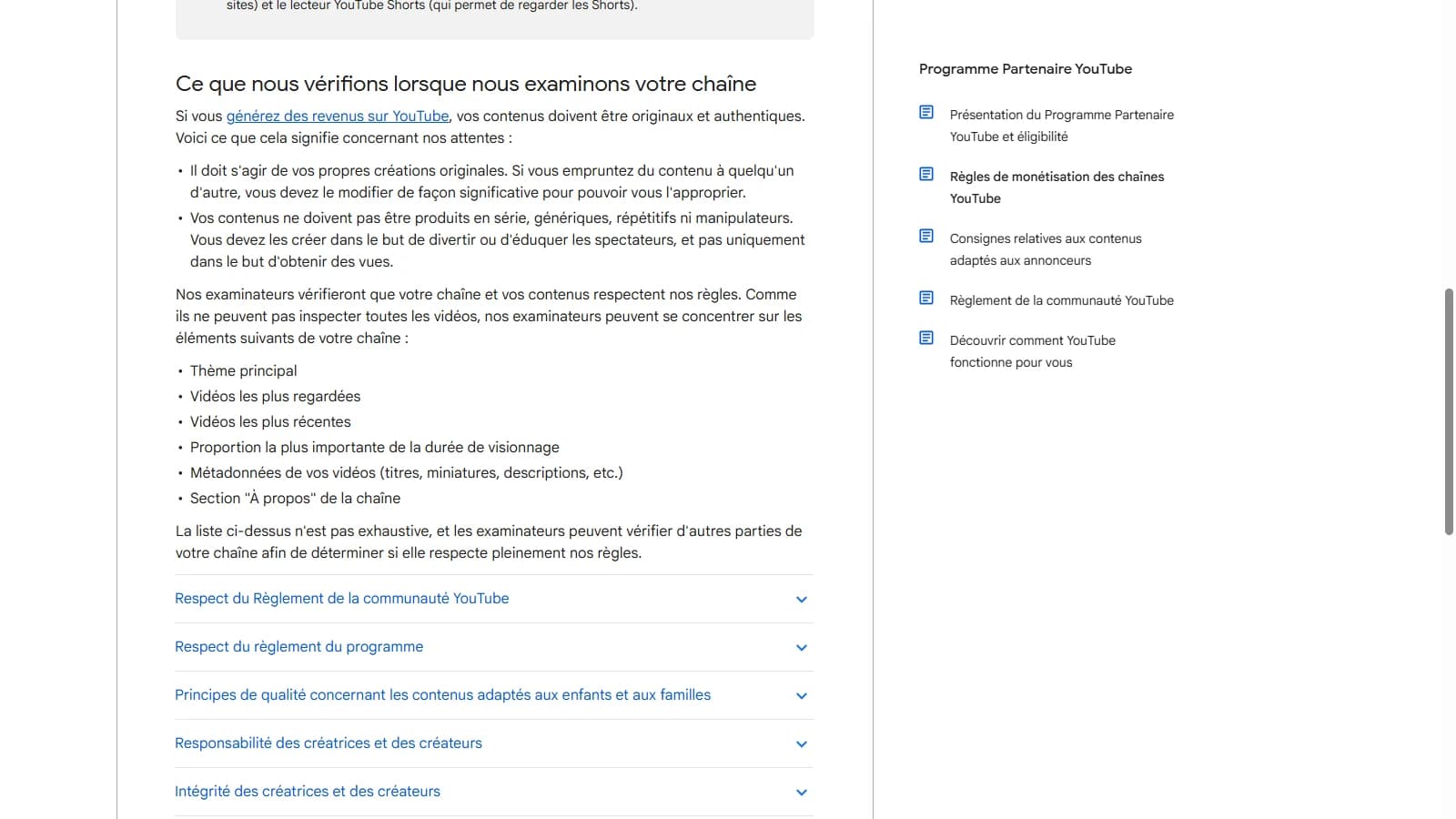Open the 'Principes de qualité concernant les contenus adaptés' title

pyautogui.click(x=443, y=694)
